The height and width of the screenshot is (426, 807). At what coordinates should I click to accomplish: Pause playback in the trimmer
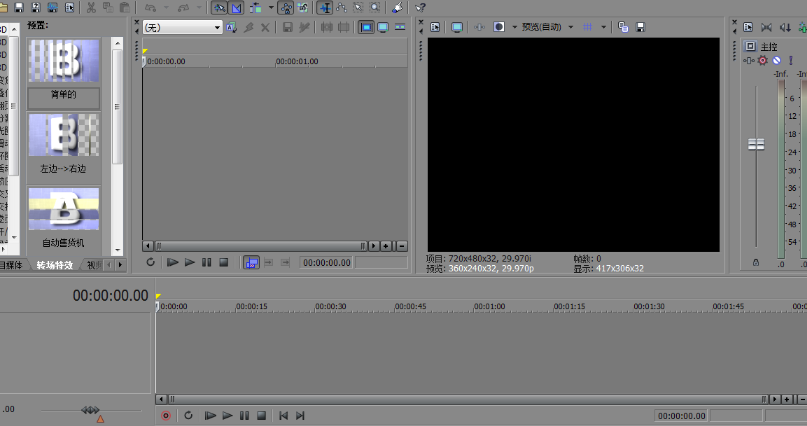pyautogui.click(x=206, y=262)
